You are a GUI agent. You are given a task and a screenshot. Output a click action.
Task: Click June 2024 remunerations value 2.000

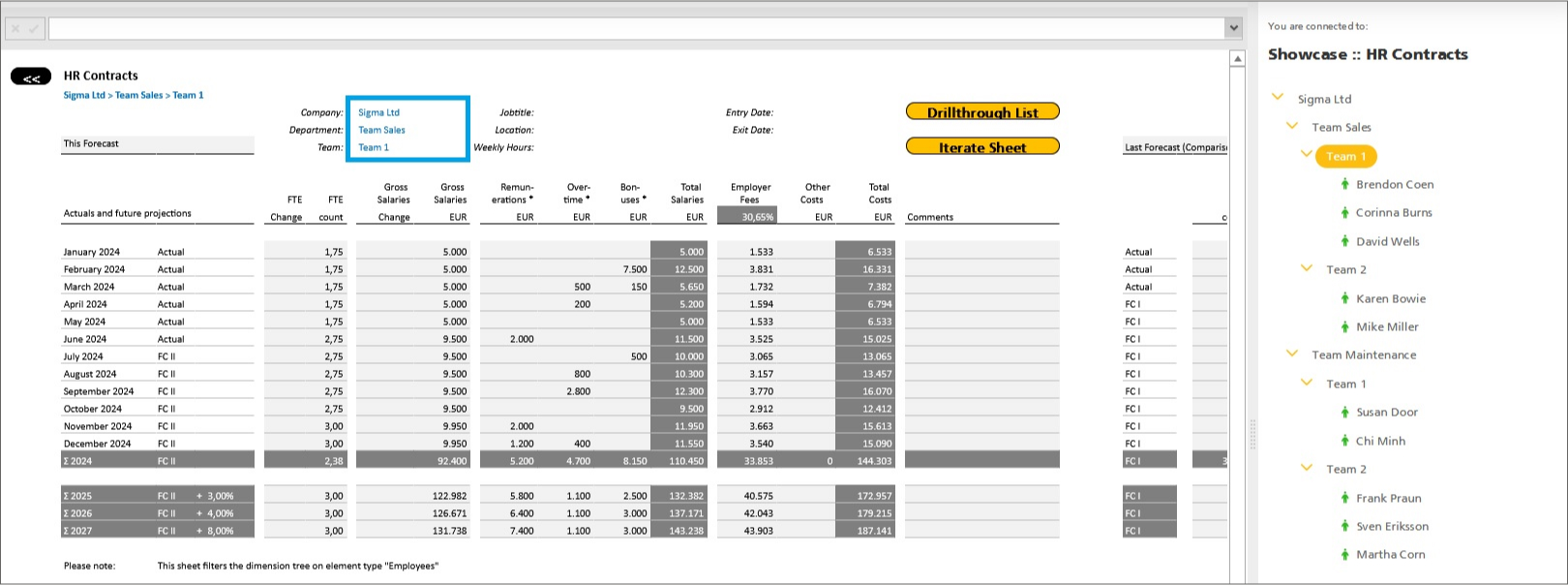click(x=522, y=339)
